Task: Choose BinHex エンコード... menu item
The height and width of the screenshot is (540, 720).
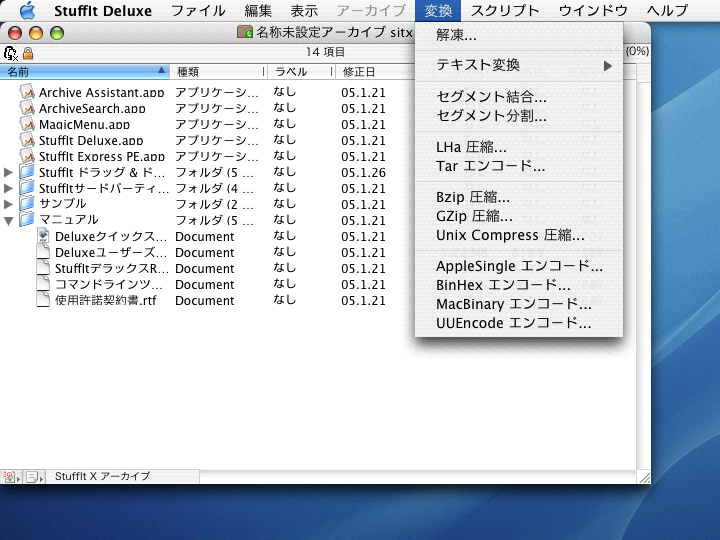Action: [519, 285]
